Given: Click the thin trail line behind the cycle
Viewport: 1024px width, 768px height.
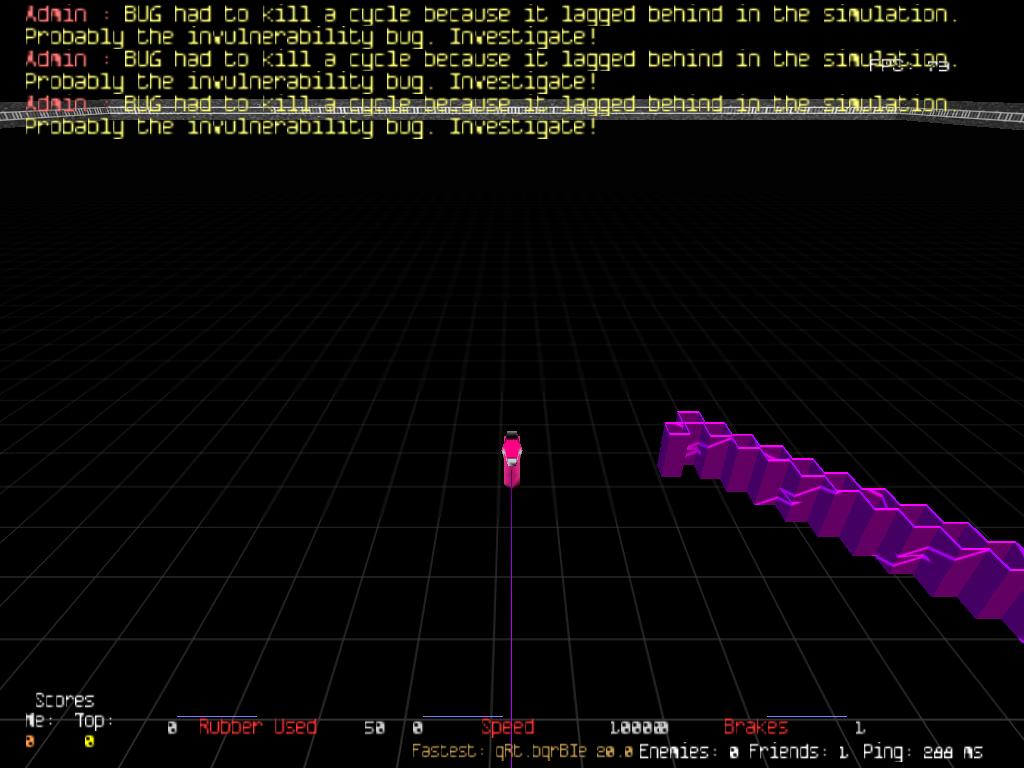Looking at the screenshot, I should coord(511,600).
